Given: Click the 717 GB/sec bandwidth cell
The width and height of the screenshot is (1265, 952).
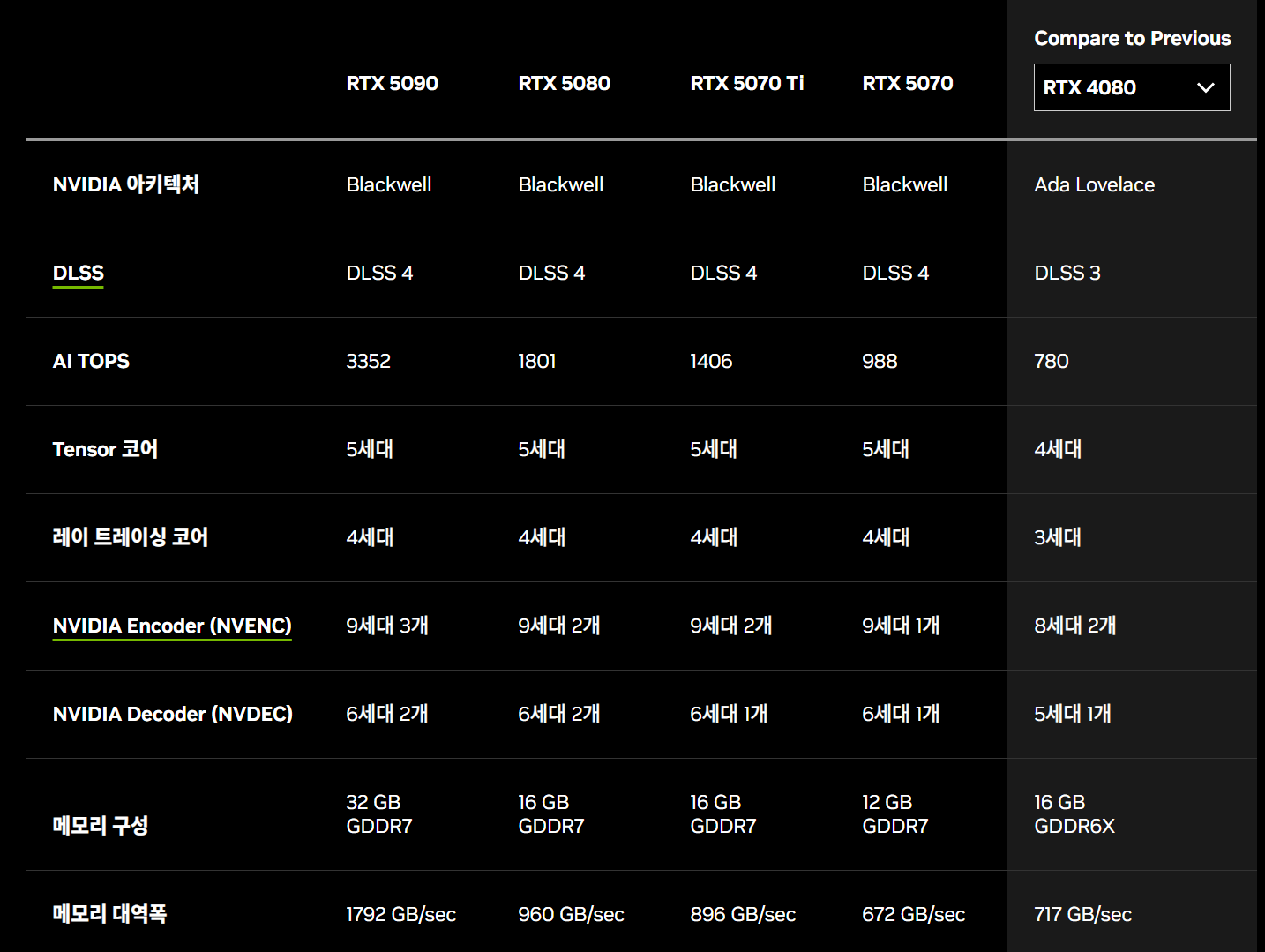Looking at the screenshot, I should click(x=1083, y=914).
